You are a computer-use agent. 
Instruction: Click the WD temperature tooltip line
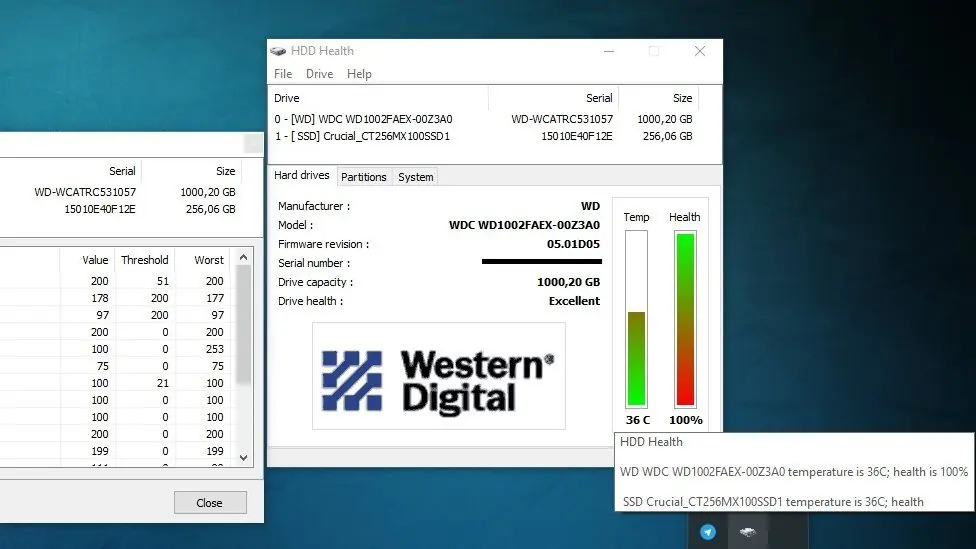(794, 472)
